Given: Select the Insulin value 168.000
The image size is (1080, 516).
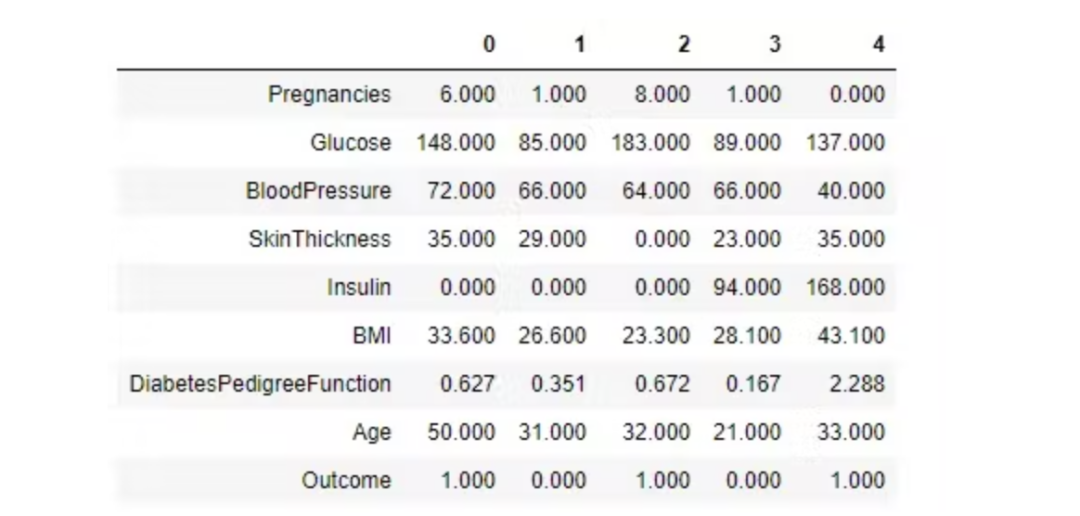Looking at the screenshot, I should [845, 287].
